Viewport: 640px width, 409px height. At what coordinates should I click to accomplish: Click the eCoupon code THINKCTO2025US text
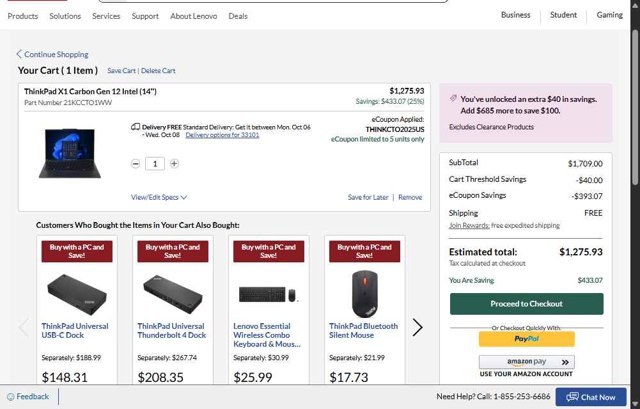click(395, 129)
